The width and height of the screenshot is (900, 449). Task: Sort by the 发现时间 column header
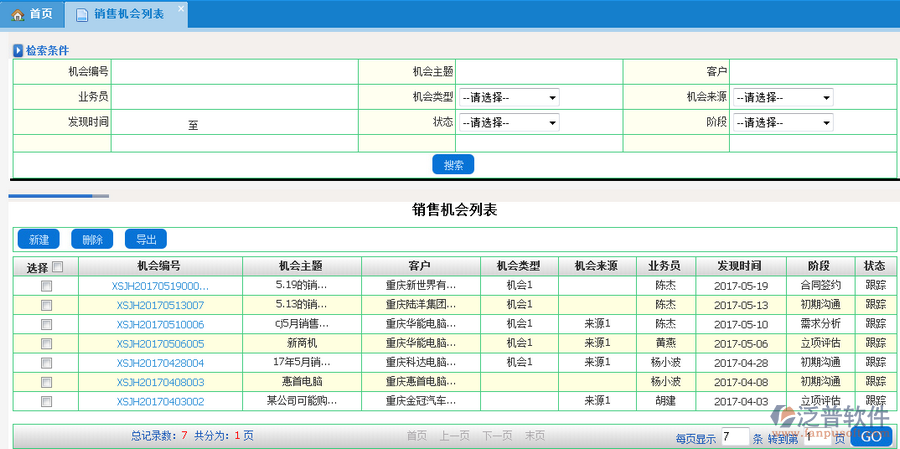pyautogui.click(x=739, y=266)
